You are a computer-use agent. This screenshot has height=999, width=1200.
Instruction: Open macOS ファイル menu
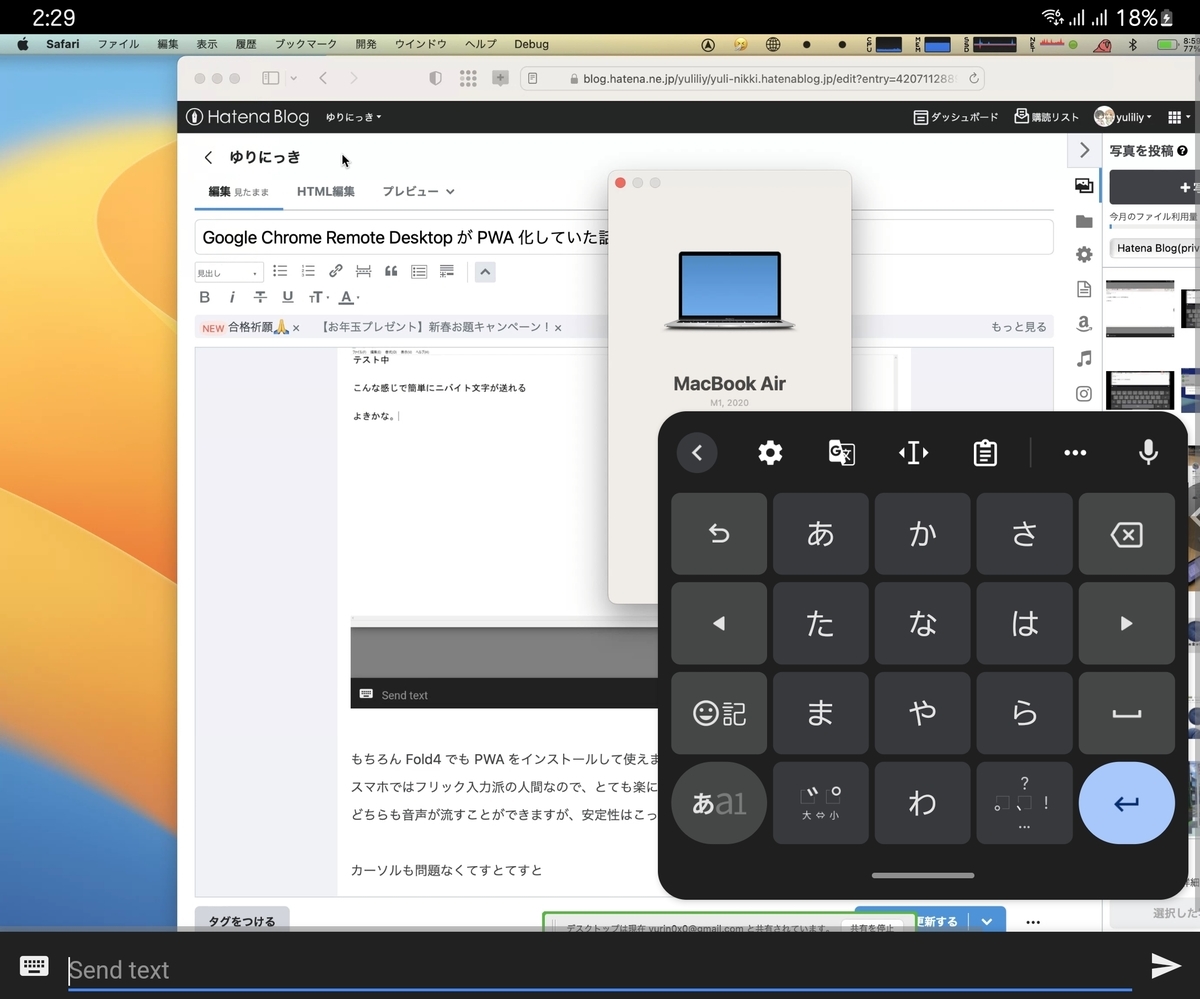point(118,44)
